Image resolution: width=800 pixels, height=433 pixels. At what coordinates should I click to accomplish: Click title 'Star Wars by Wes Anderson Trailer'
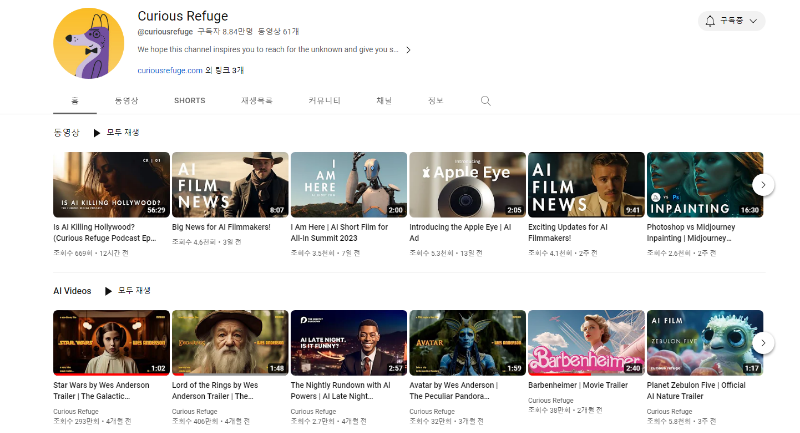click(101, 391)
